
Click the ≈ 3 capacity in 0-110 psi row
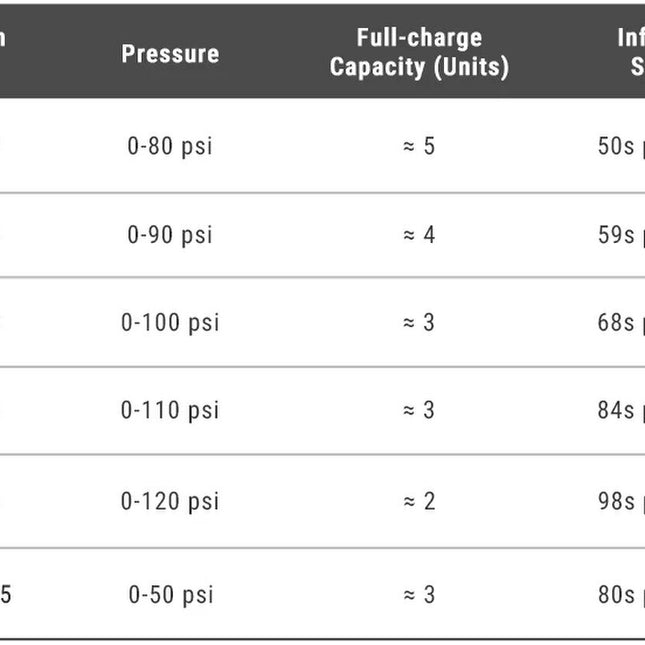tap(419, 410)
